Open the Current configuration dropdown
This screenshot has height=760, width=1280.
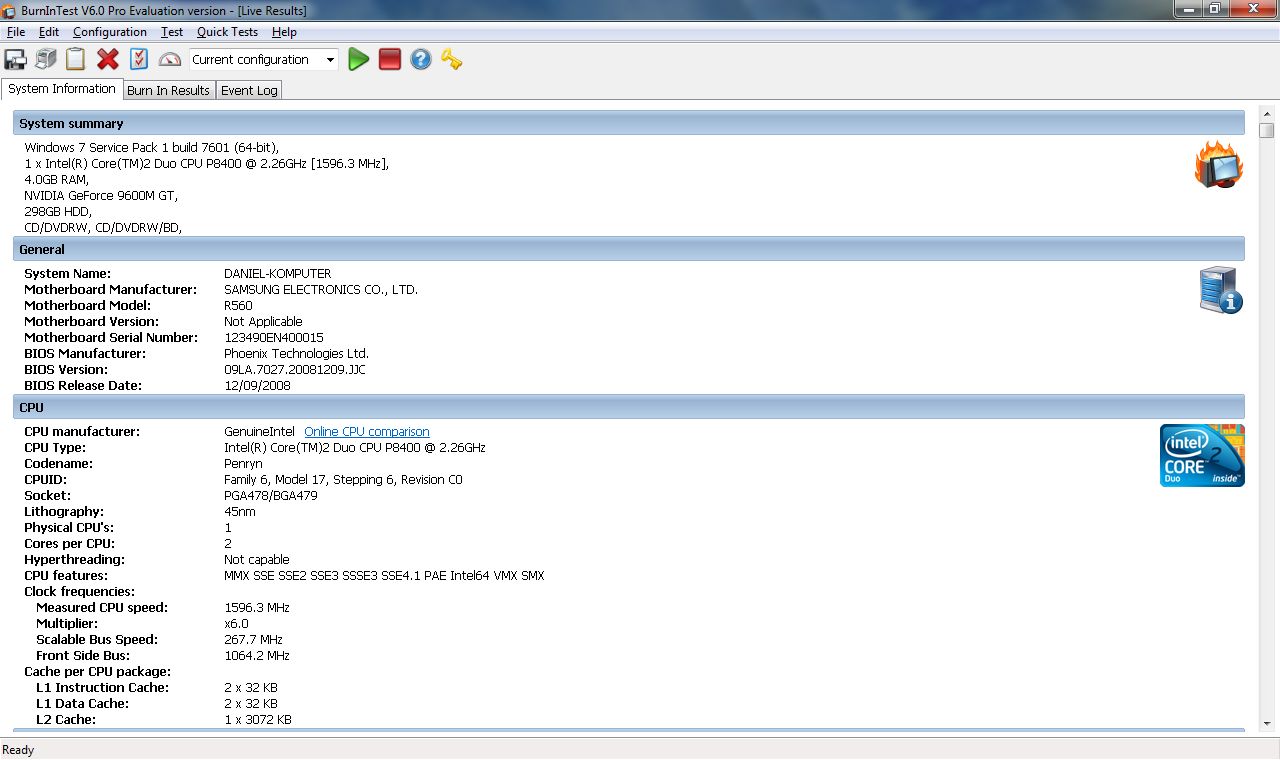coord(330,59)
